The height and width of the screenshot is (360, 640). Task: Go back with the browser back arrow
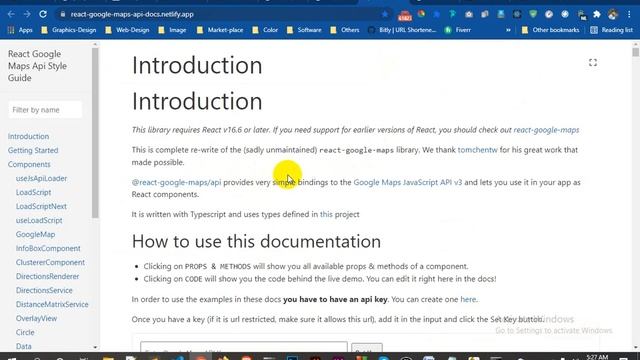(x=11, y=14)
